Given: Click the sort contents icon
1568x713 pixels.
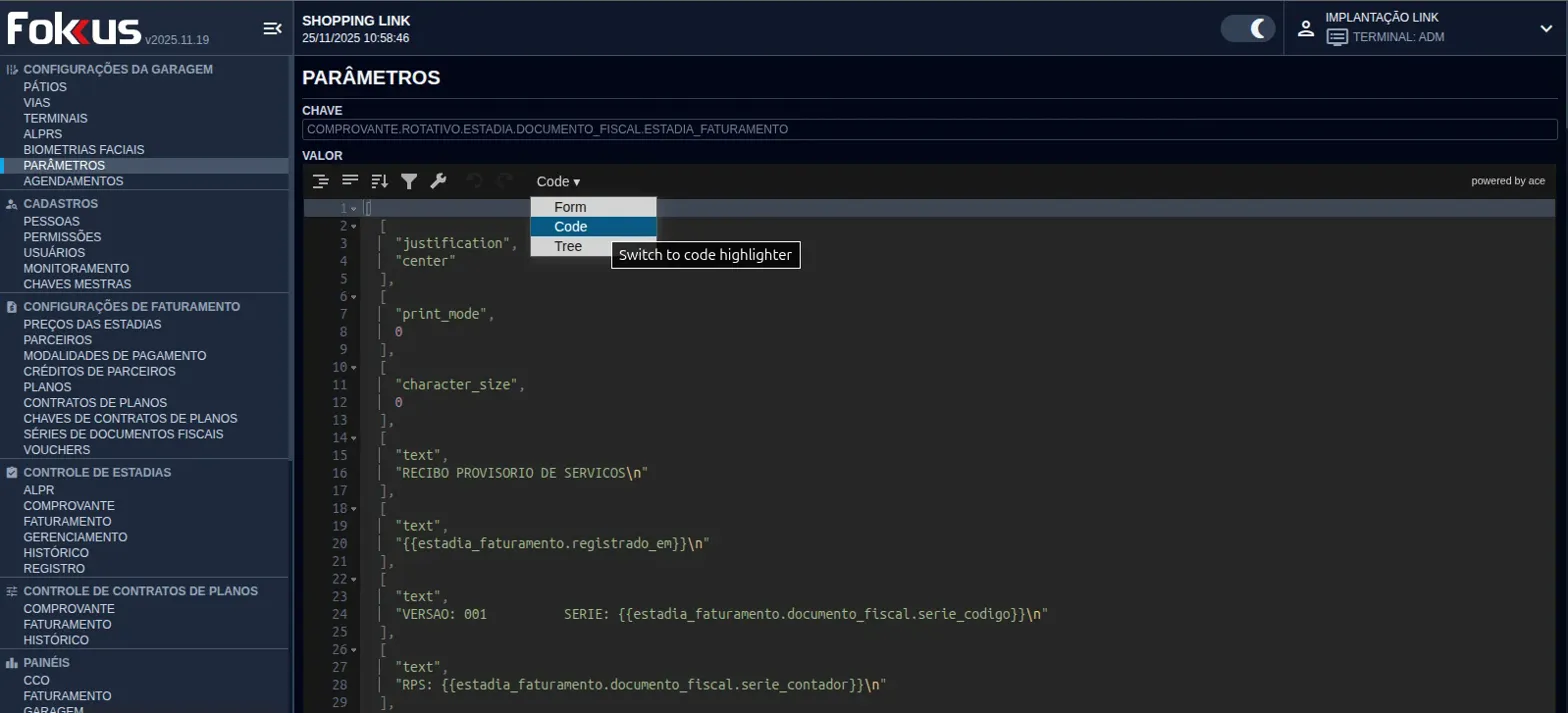Looking at the screenshot, I should [379, 181].
